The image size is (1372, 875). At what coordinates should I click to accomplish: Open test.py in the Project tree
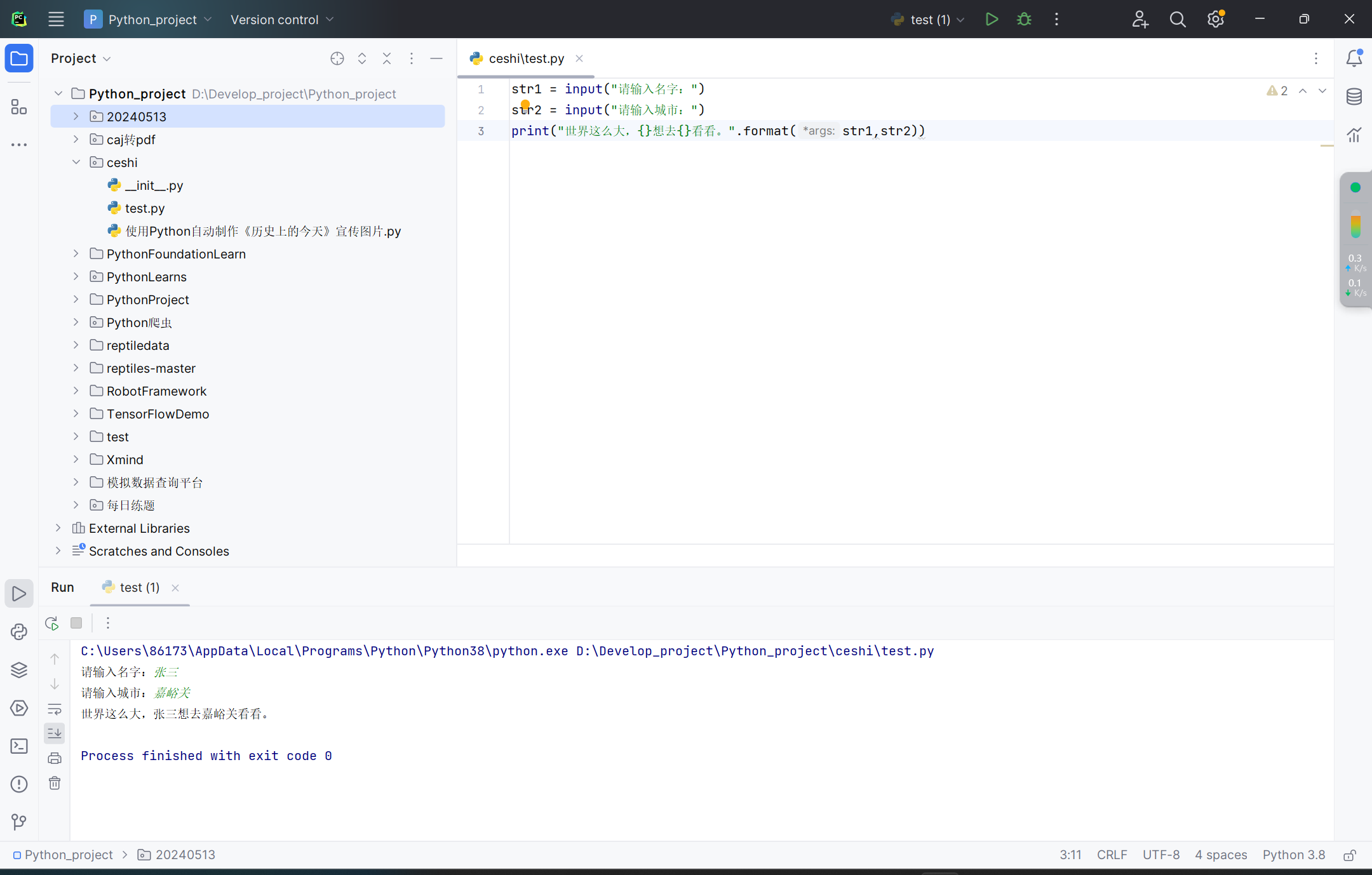[145, 208]
